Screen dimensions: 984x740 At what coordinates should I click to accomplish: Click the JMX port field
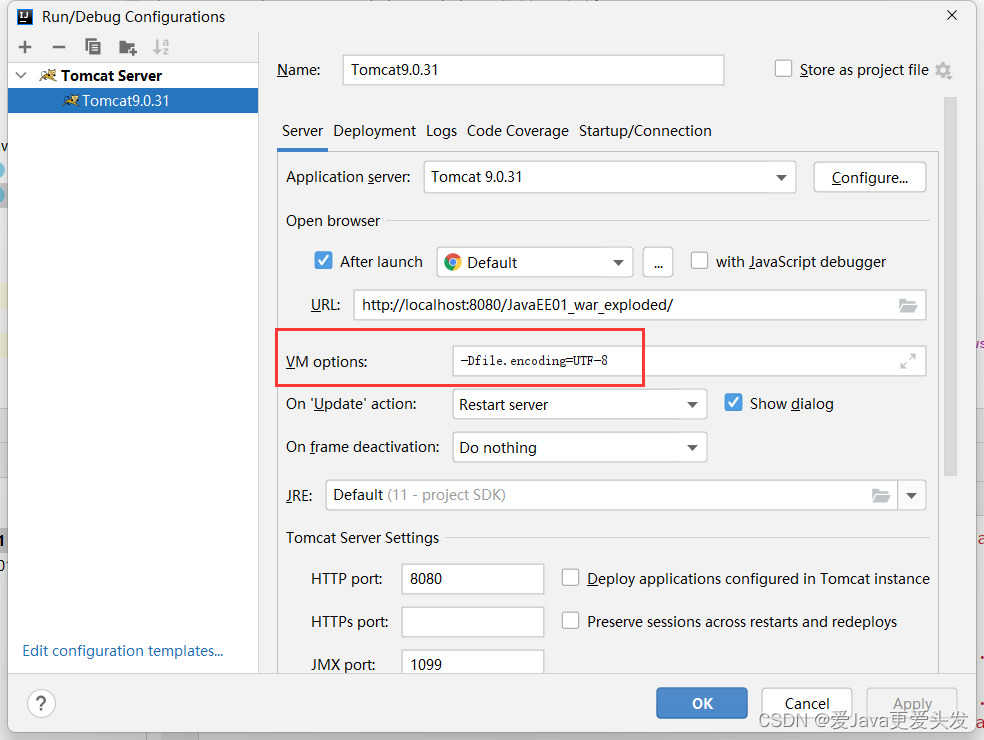coord(473,663)
